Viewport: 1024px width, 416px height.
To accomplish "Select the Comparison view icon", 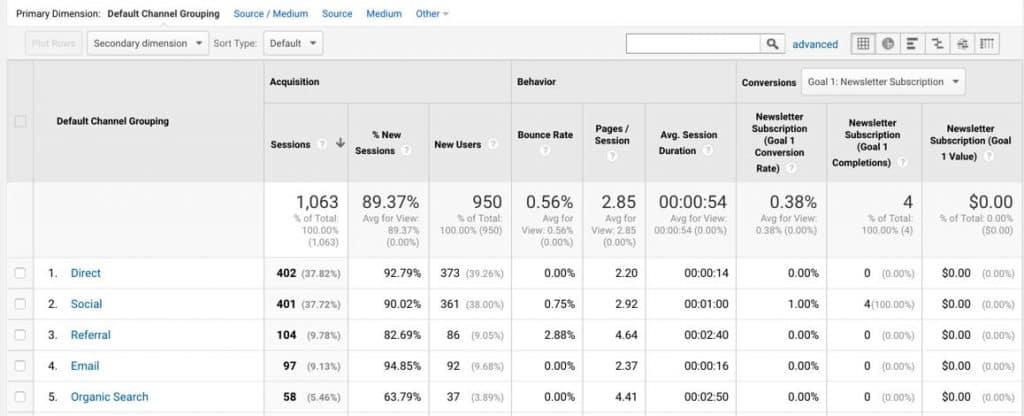I will [x=937, y=44].
